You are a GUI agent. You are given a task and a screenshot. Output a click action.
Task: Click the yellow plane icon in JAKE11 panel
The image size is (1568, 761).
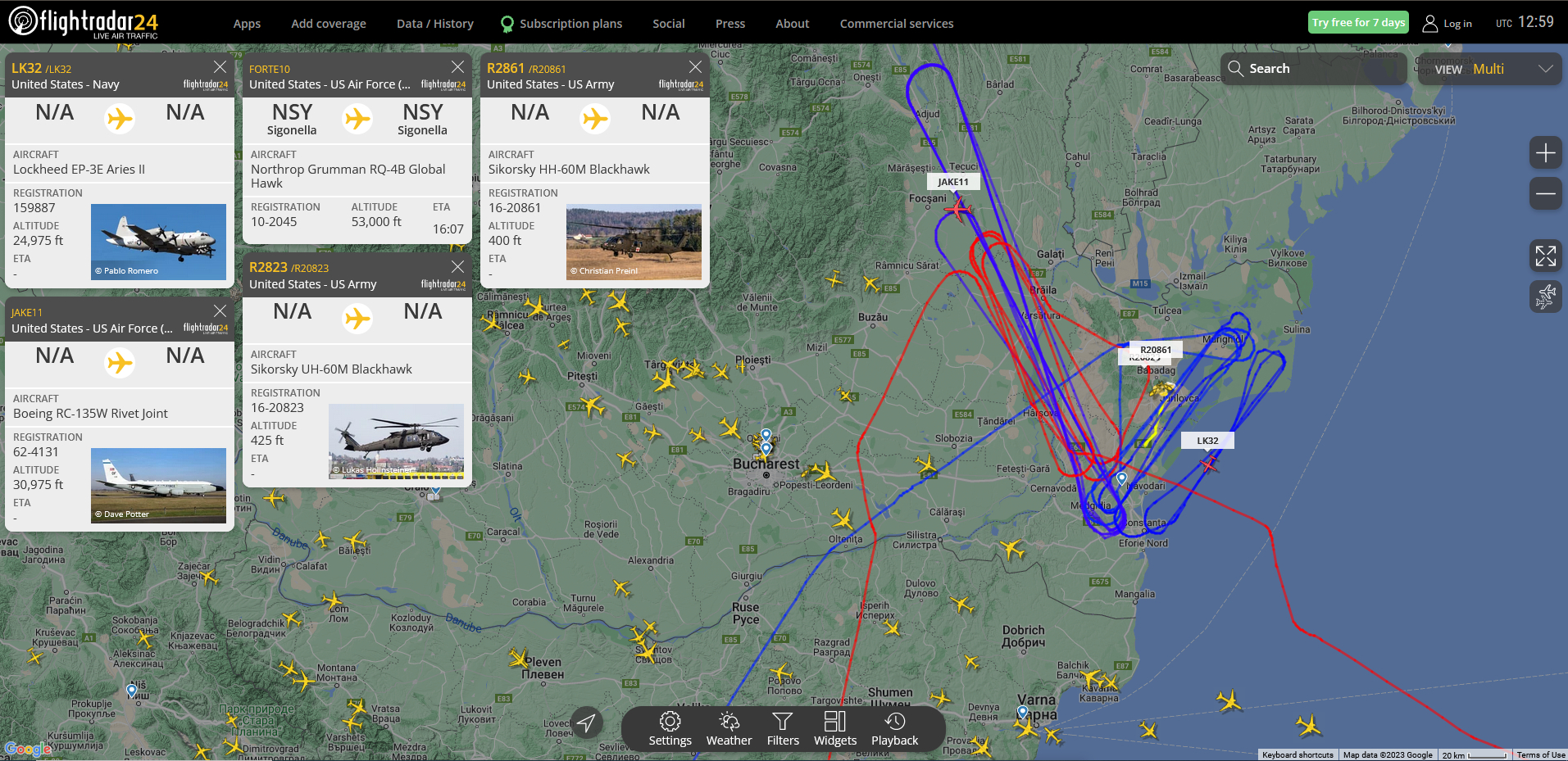point(120,362)
